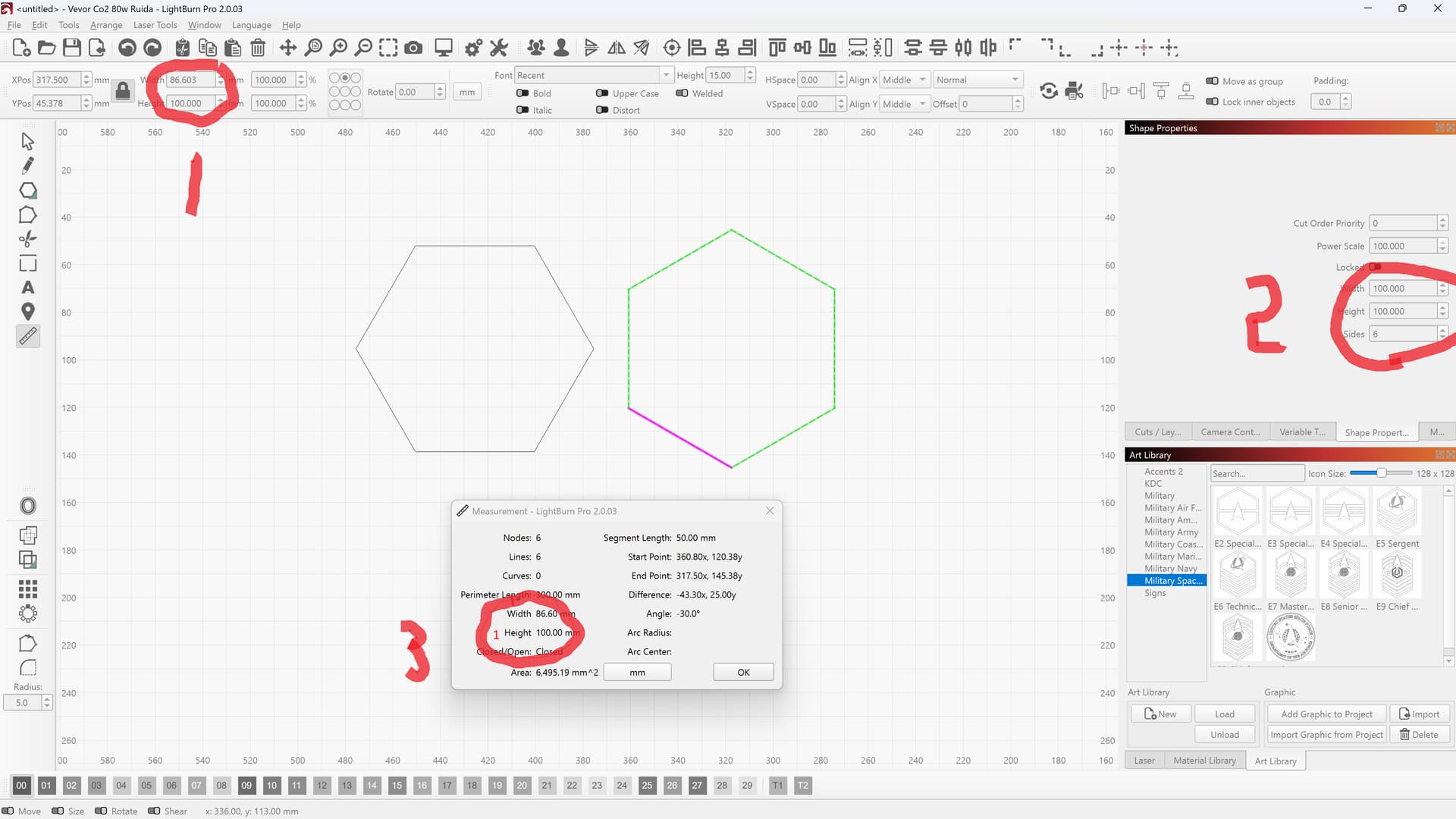This screenshot has height=819, width=1456.
Task: Select the Text tool
Action: tap(28, 287)
